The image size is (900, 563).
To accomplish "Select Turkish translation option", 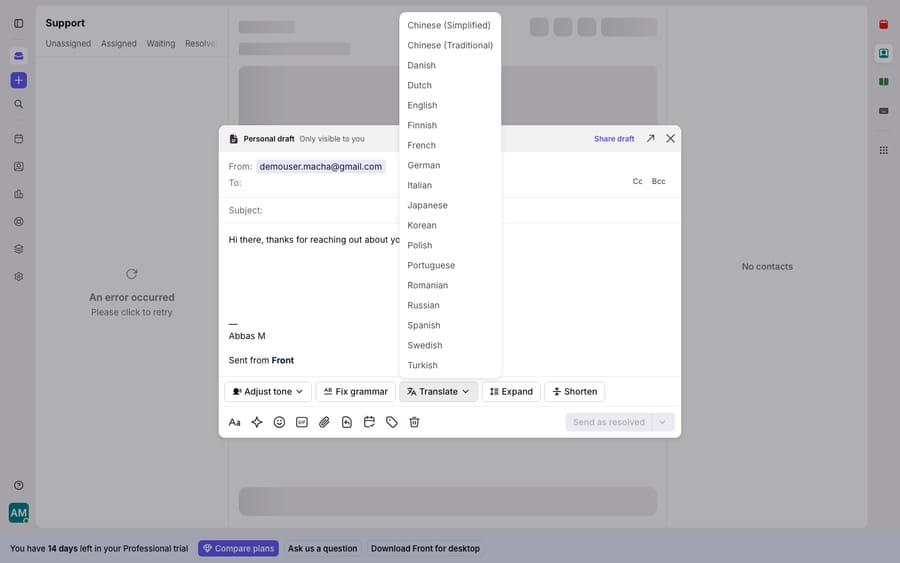I will 450,365.
